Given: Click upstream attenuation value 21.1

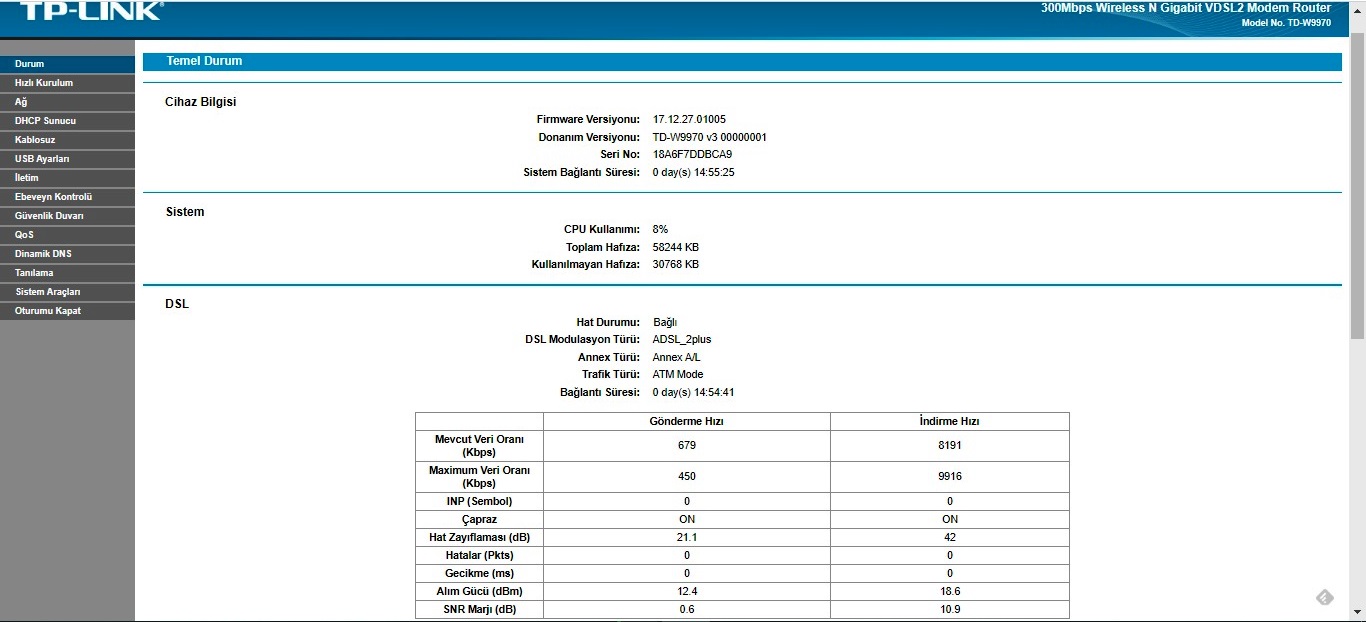Looking at the screenshot, I should pyautogui.click(x=687, y=538).
